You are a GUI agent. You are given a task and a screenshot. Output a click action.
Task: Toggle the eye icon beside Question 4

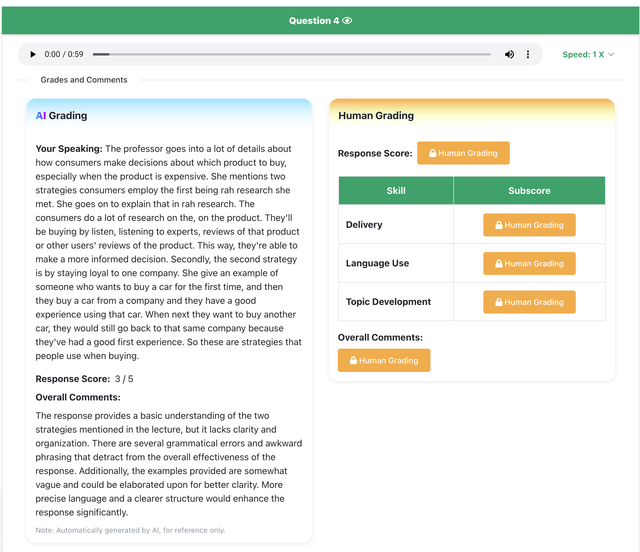click(x=347, y=20)
